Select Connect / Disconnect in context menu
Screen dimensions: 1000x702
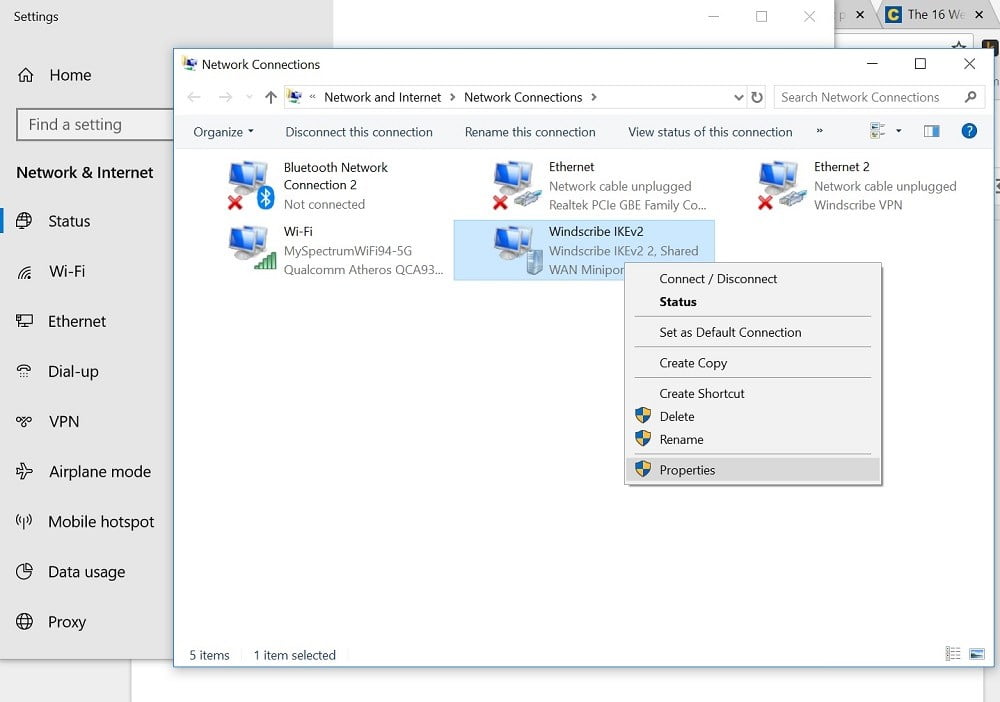pos(718,279)
